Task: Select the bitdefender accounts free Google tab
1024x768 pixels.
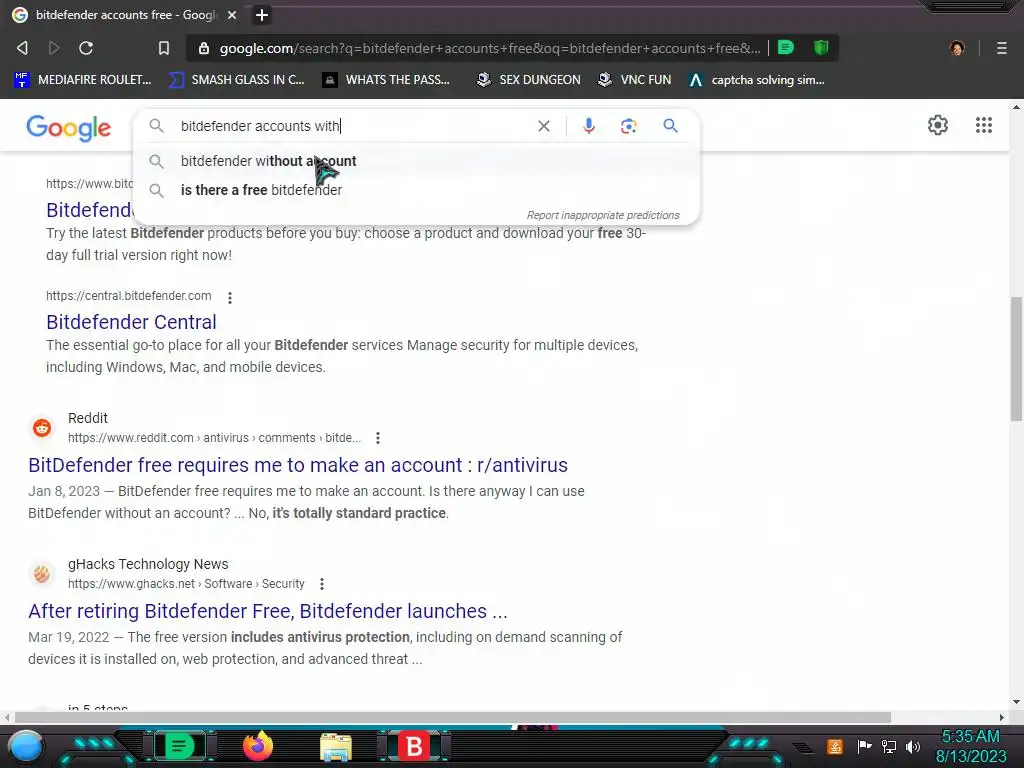Action: tap(124, 14)
